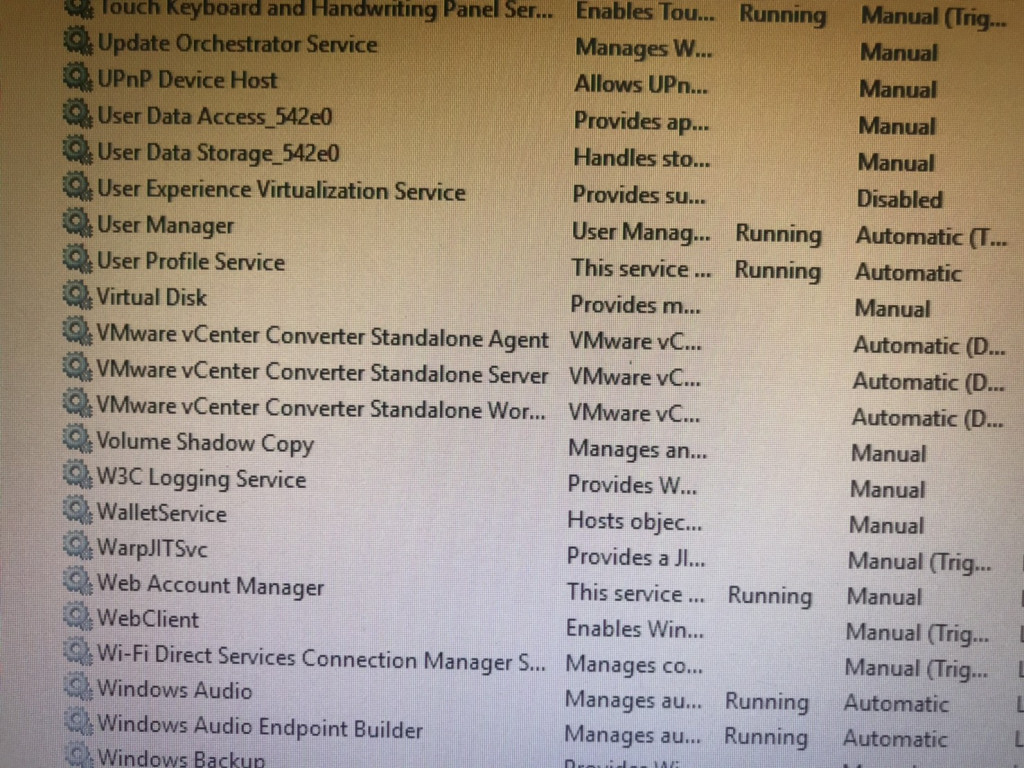The image size is (1024, 768).
Task: Click the gear icon beside User Manager
Action: click(78, 223)
